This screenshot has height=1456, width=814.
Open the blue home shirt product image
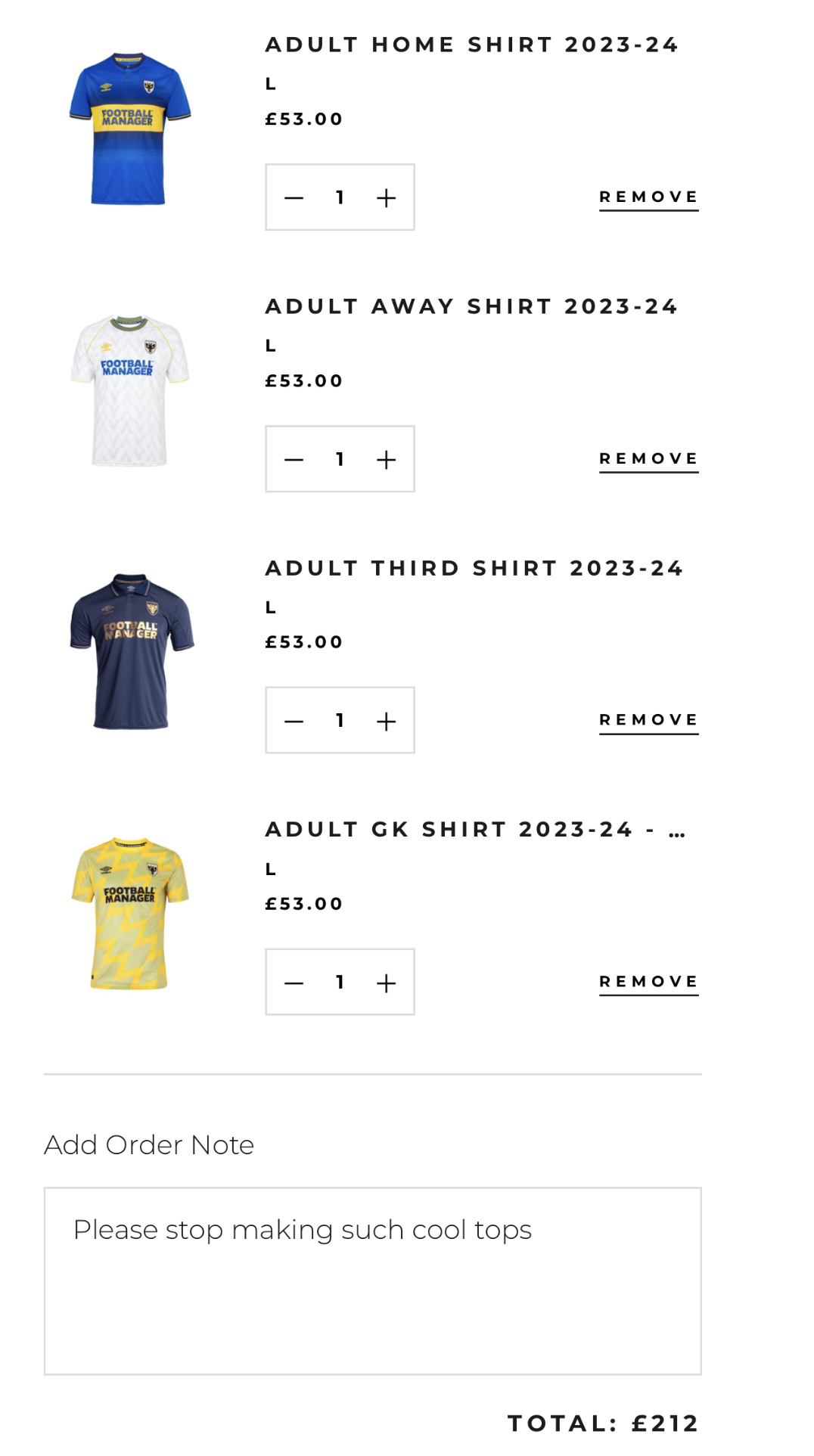click(129, 129)
